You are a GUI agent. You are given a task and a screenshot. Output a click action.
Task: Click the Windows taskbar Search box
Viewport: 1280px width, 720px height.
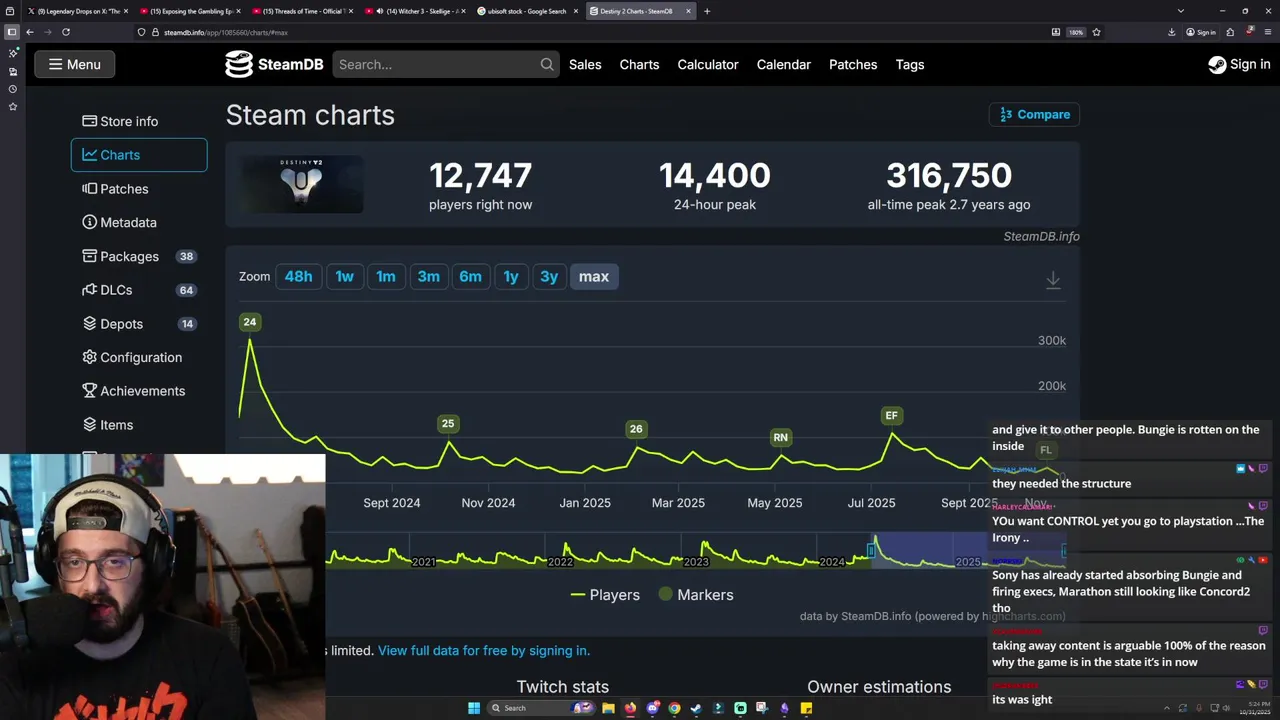(541, 708)
